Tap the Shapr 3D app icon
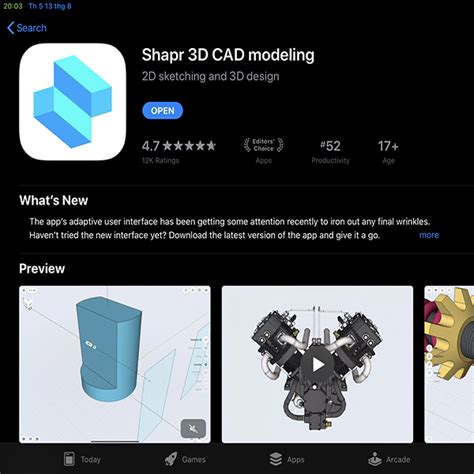The width and height of the screenshot is (474, 474). 73,102
